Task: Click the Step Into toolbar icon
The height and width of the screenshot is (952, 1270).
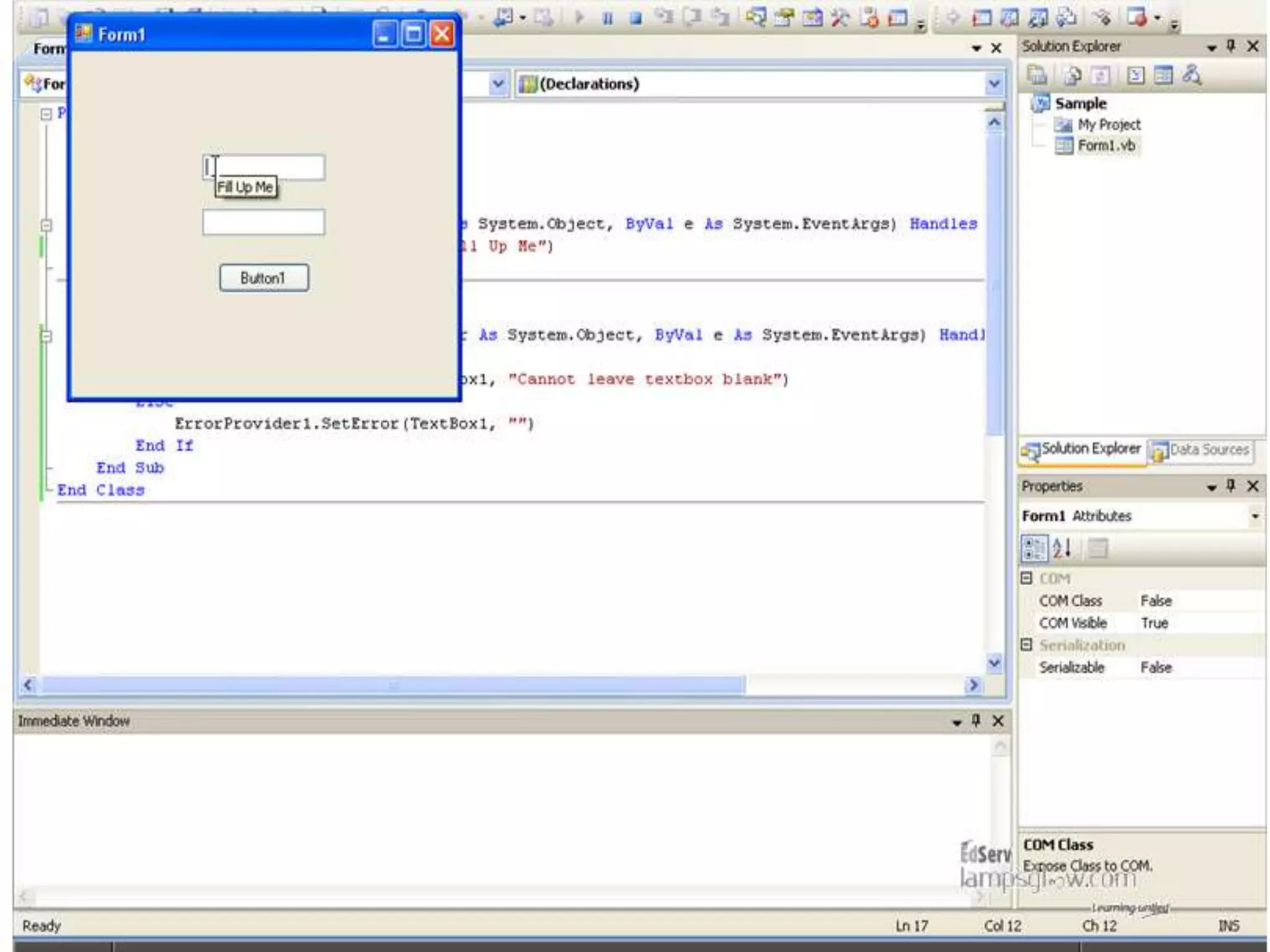Action: point(665,17)
